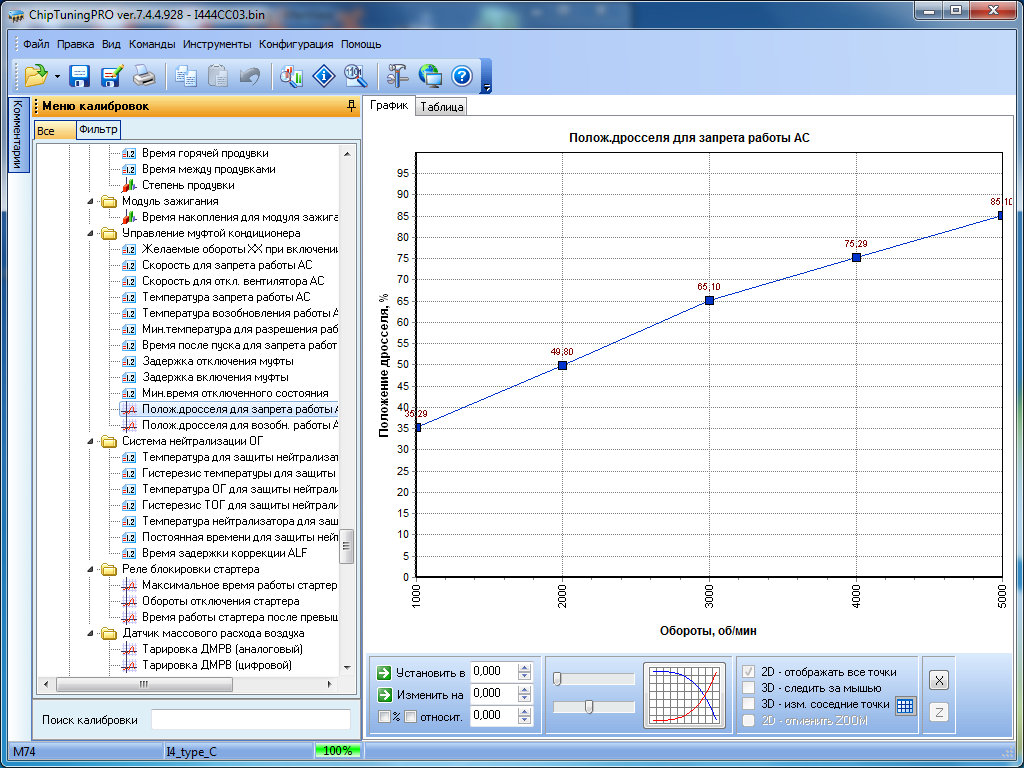Open the dropdown arrow beside the Open file icon
The image size is (1024, 768).
57,77
